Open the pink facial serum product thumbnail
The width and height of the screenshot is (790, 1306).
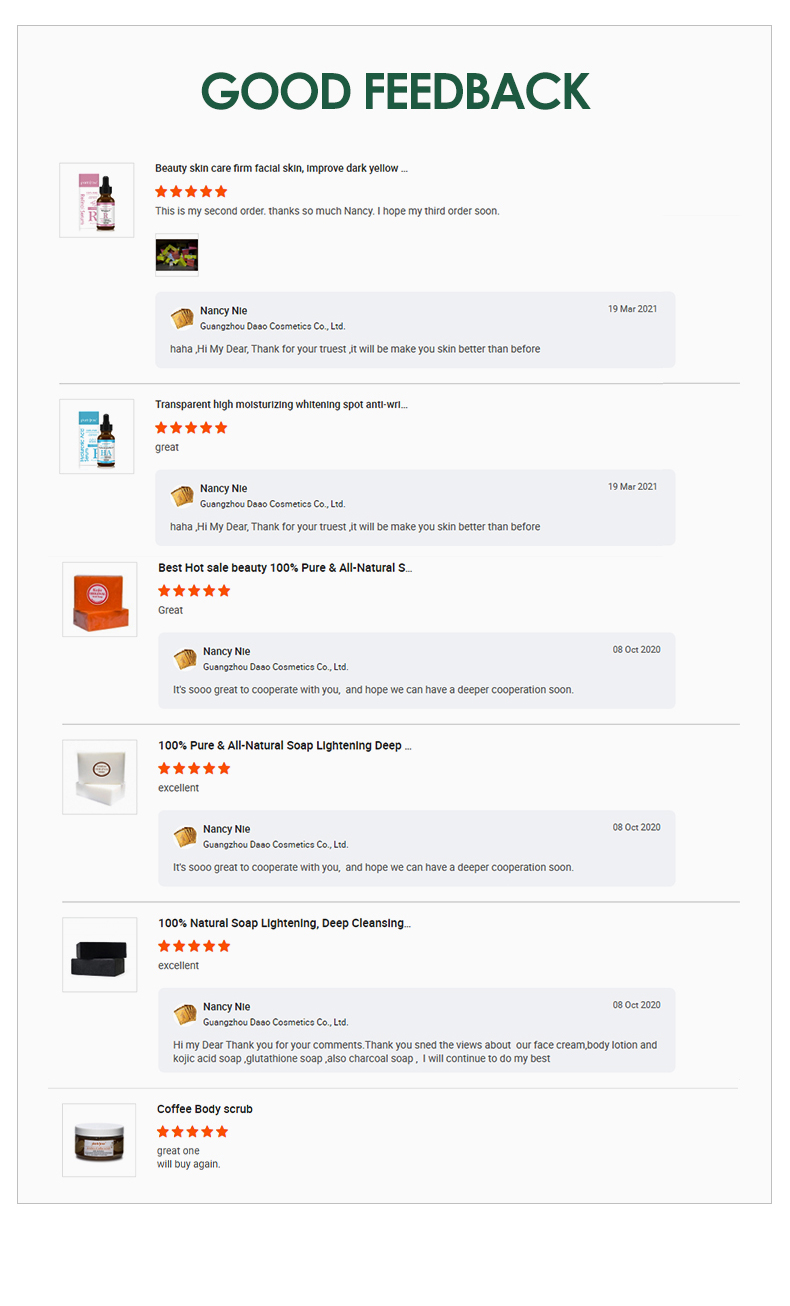(x=97, y=200)
